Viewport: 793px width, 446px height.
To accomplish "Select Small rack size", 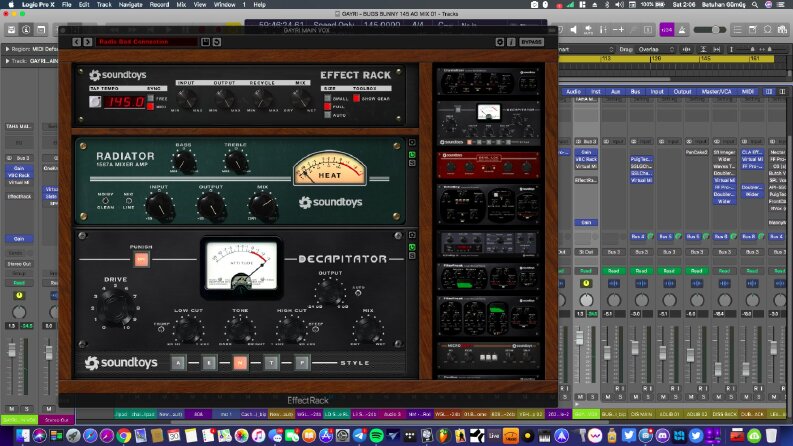I will click(328, 99).
